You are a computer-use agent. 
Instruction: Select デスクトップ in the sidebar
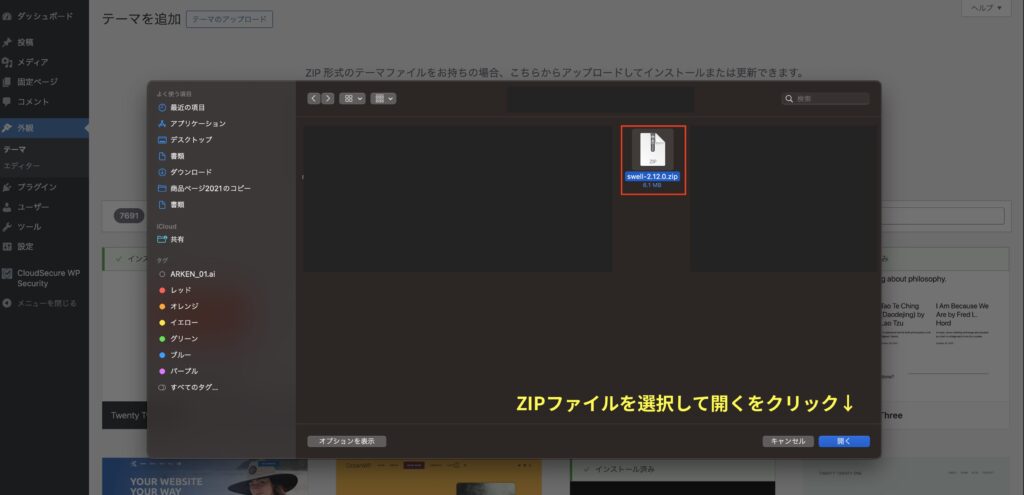[190, 139]
